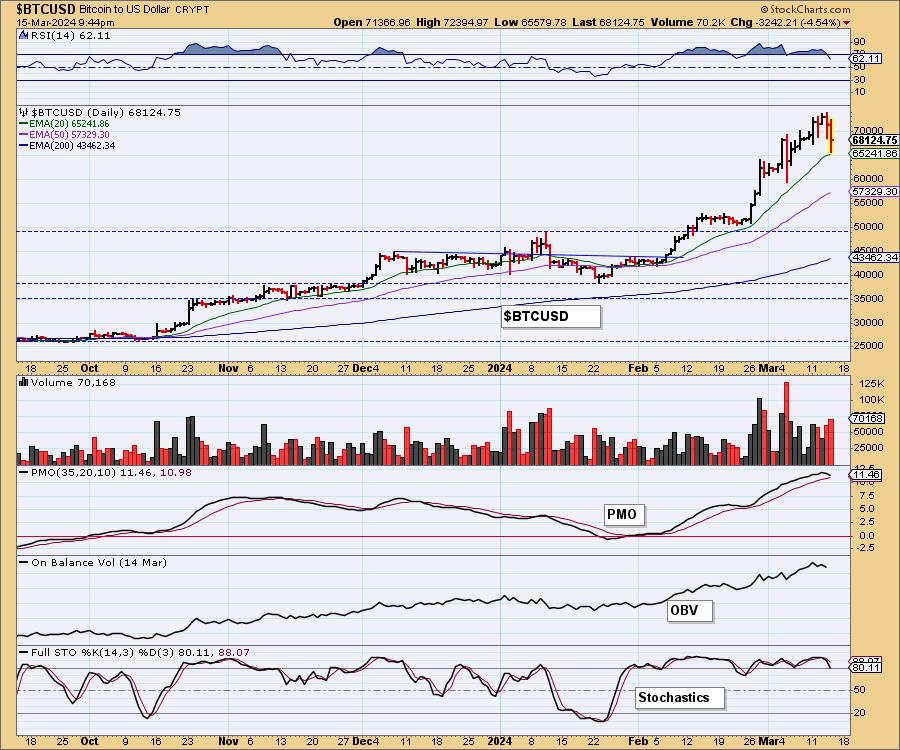Click the 'High 72394.97' value
Screen dimensions: 900x750
click(452, 22)
